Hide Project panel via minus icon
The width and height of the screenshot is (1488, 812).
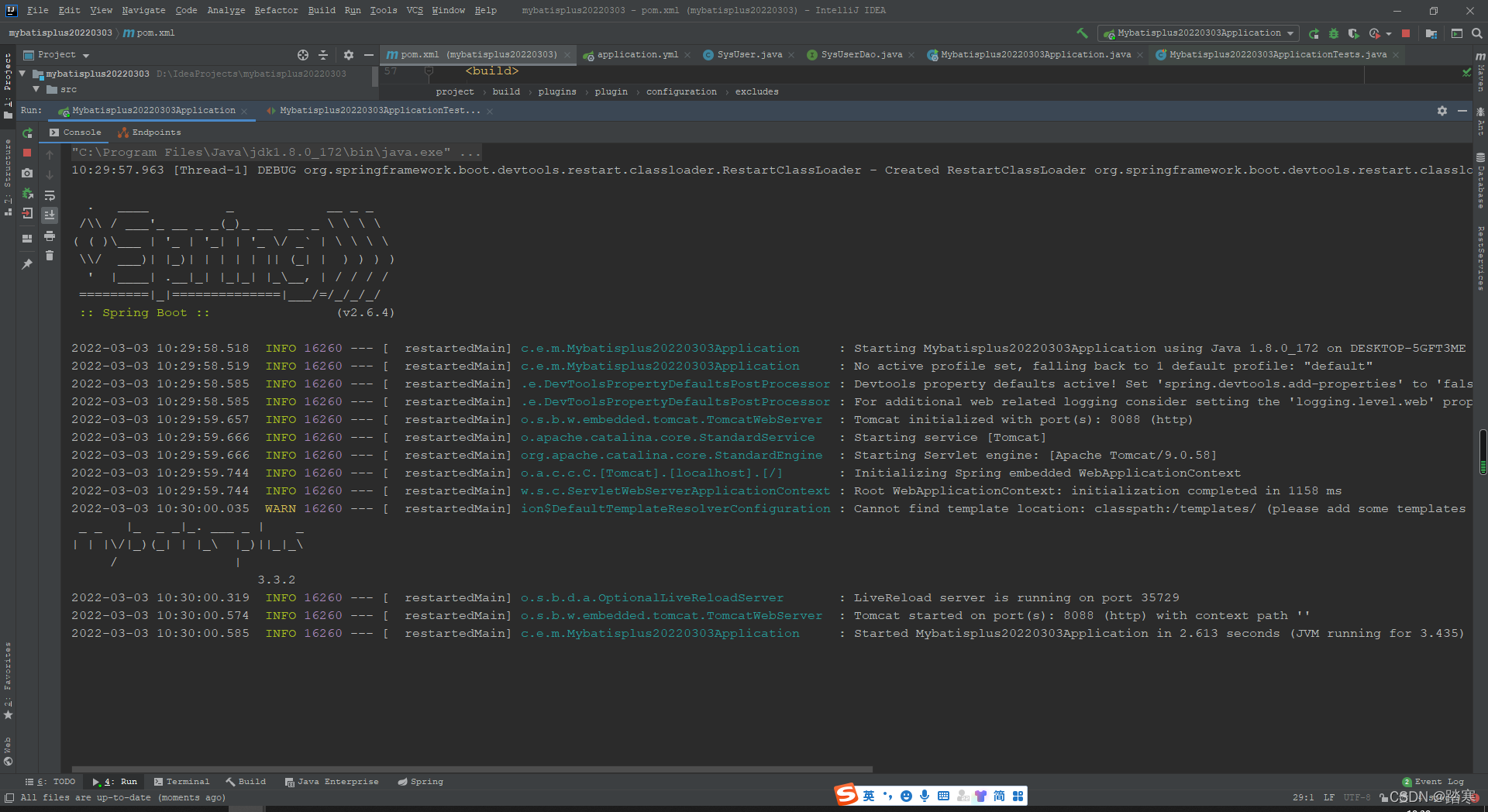[369, 55]
